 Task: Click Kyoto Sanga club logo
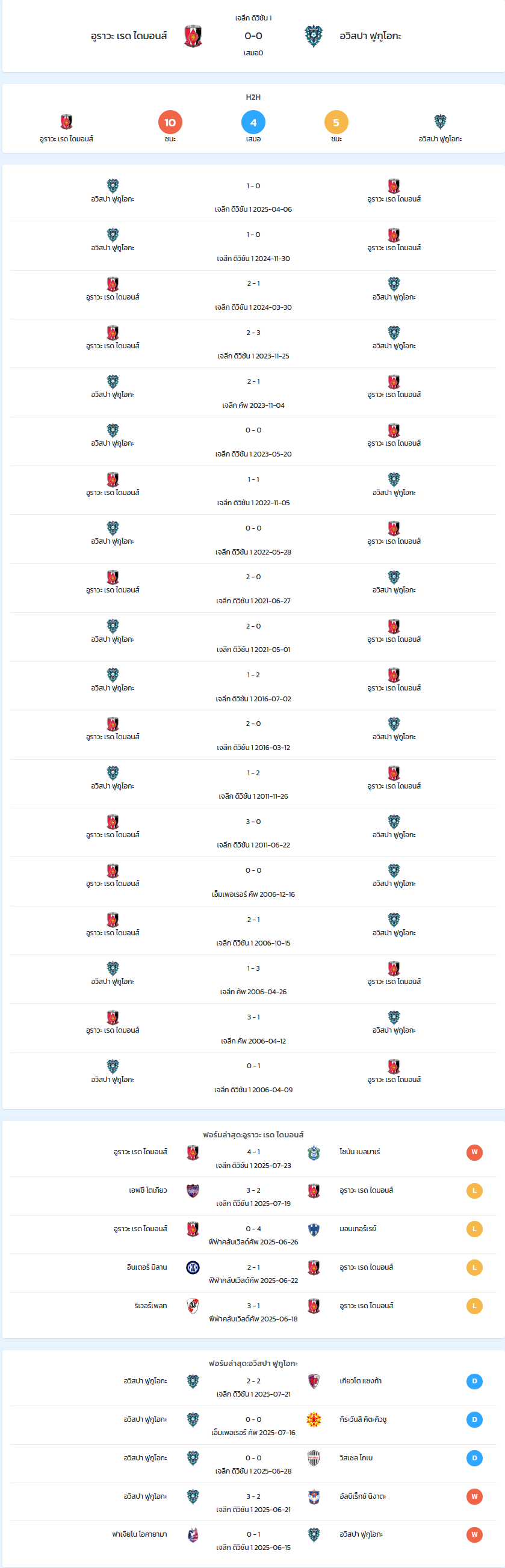coord(314,1381)
